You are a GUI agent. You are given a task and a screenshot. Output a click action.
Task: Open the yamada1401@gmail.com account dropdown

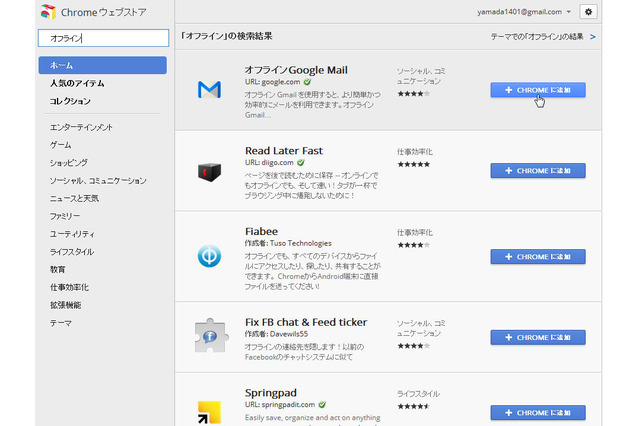click(524, 12)
